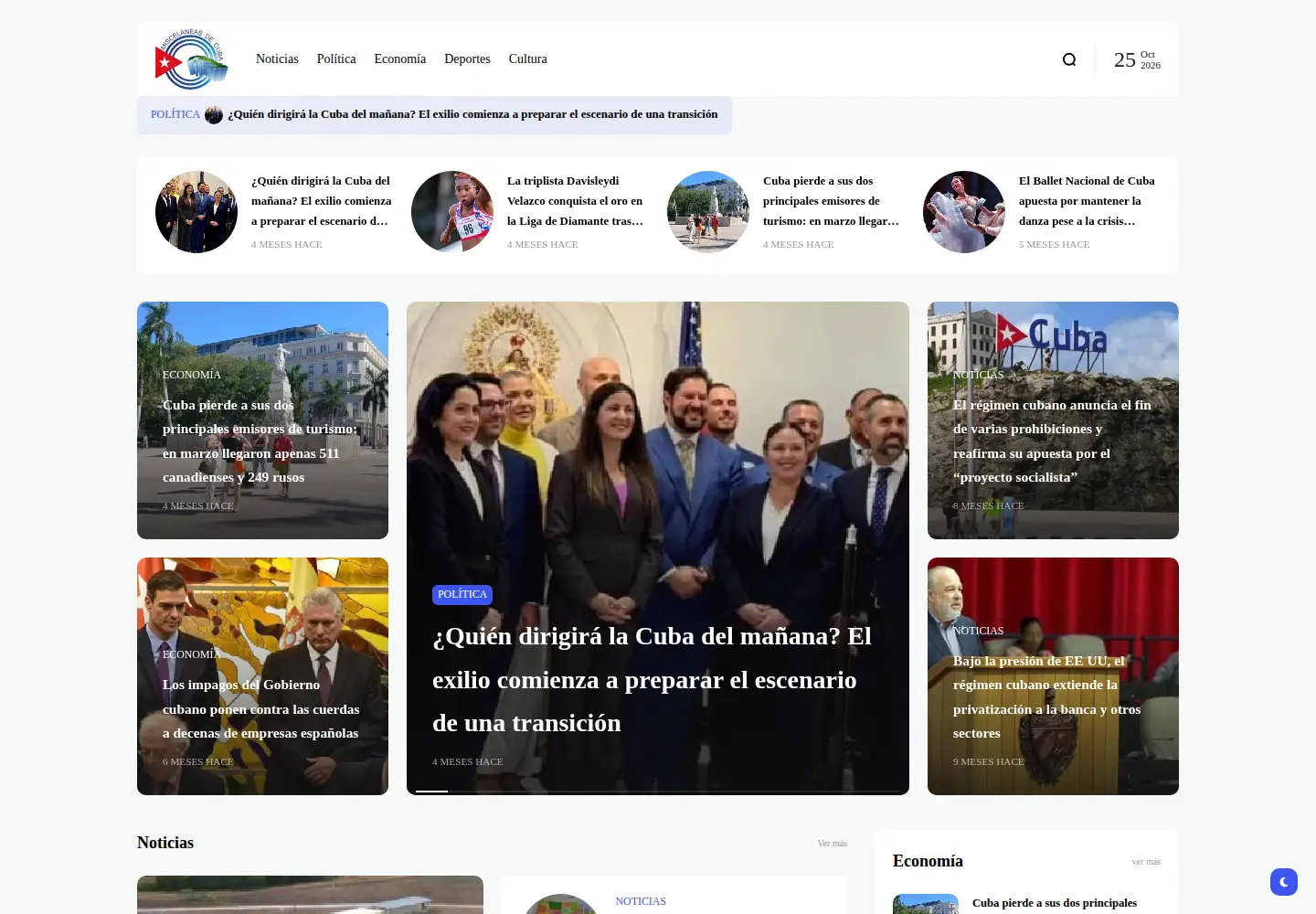
Task: Click NOTICIAS label on régimen cubano card
Action: click(x=978, y=375)
